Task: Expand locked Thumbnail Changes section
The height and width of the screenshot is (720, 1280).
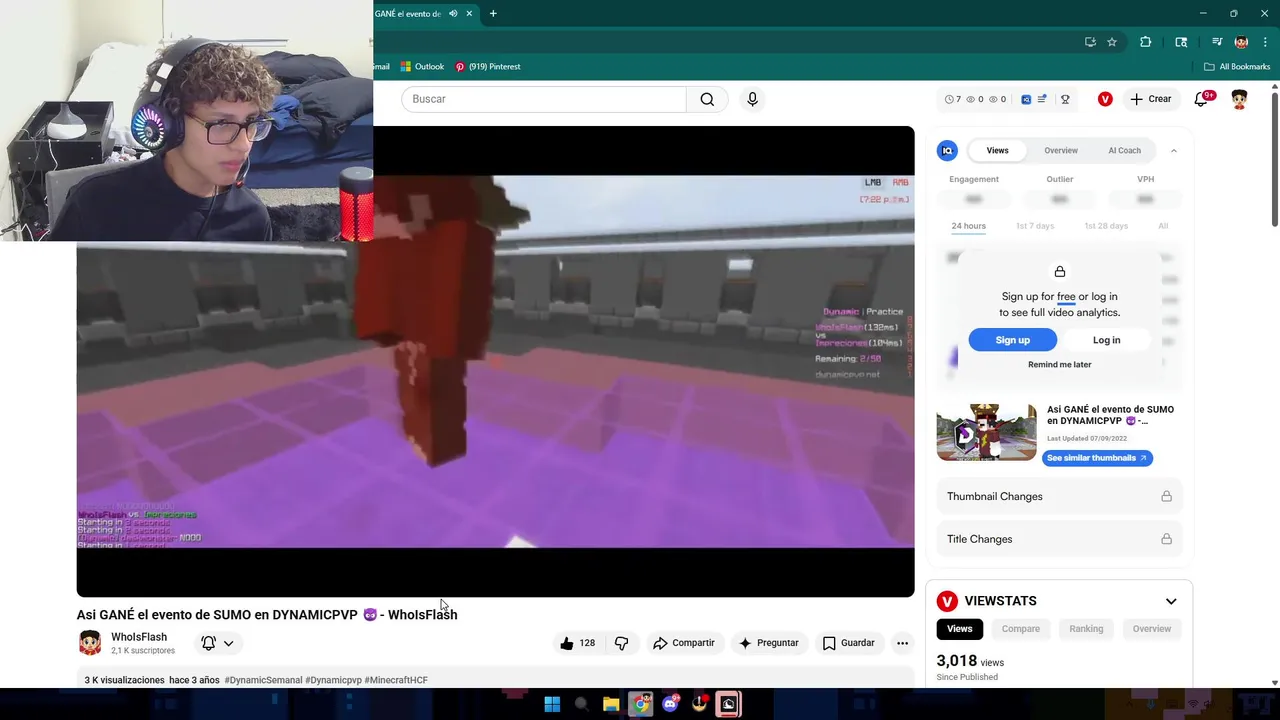Action: [x=1060, y=496]
